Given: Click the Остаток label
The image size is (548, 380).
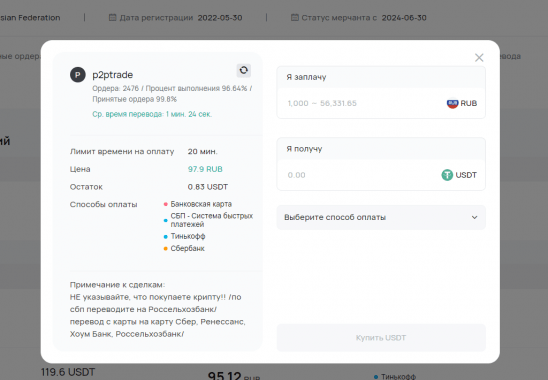Looking at the screenshot, I should coord(86,187).
